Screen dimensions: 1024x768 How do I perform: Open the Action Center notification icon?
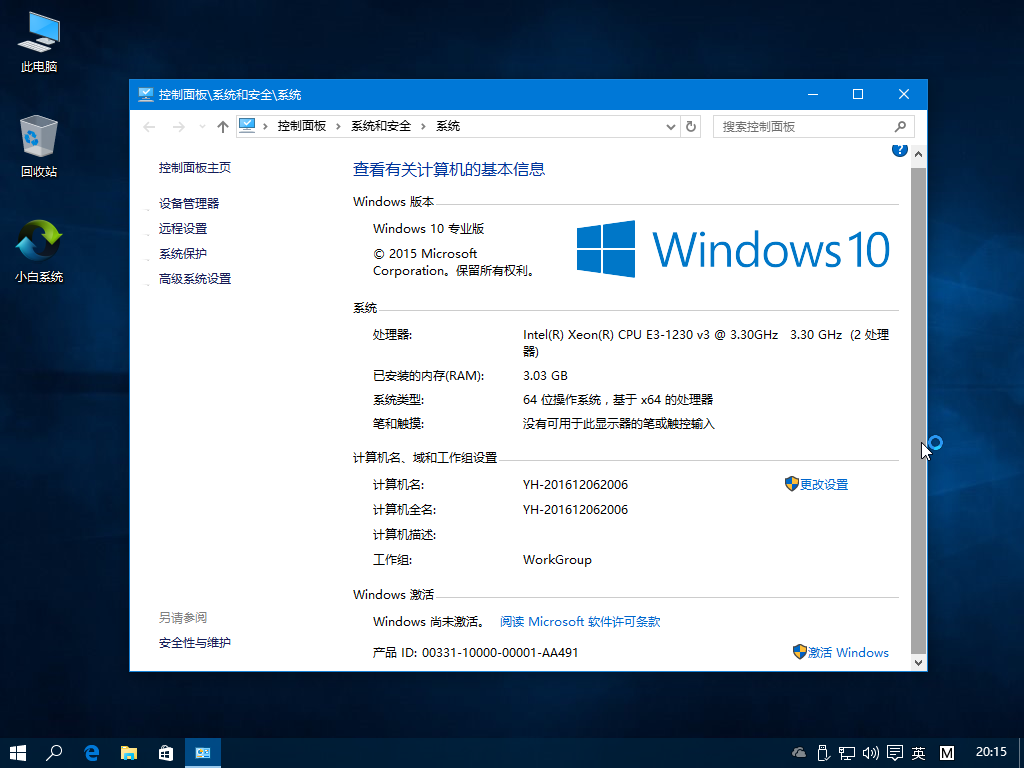click(893, 752)
